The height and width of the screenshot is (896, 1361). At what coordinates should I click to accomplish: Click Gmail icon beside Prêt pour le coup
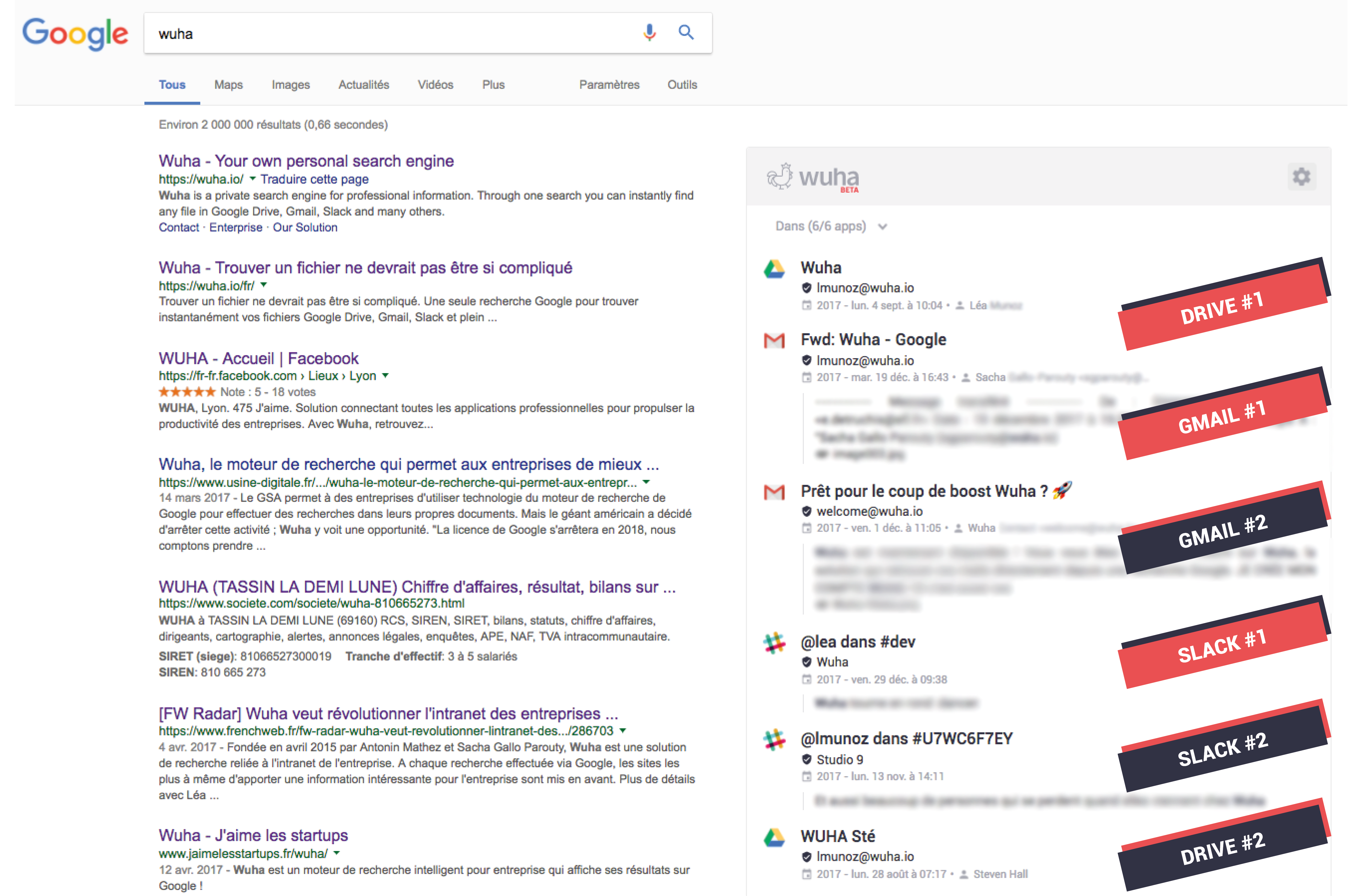774,492
